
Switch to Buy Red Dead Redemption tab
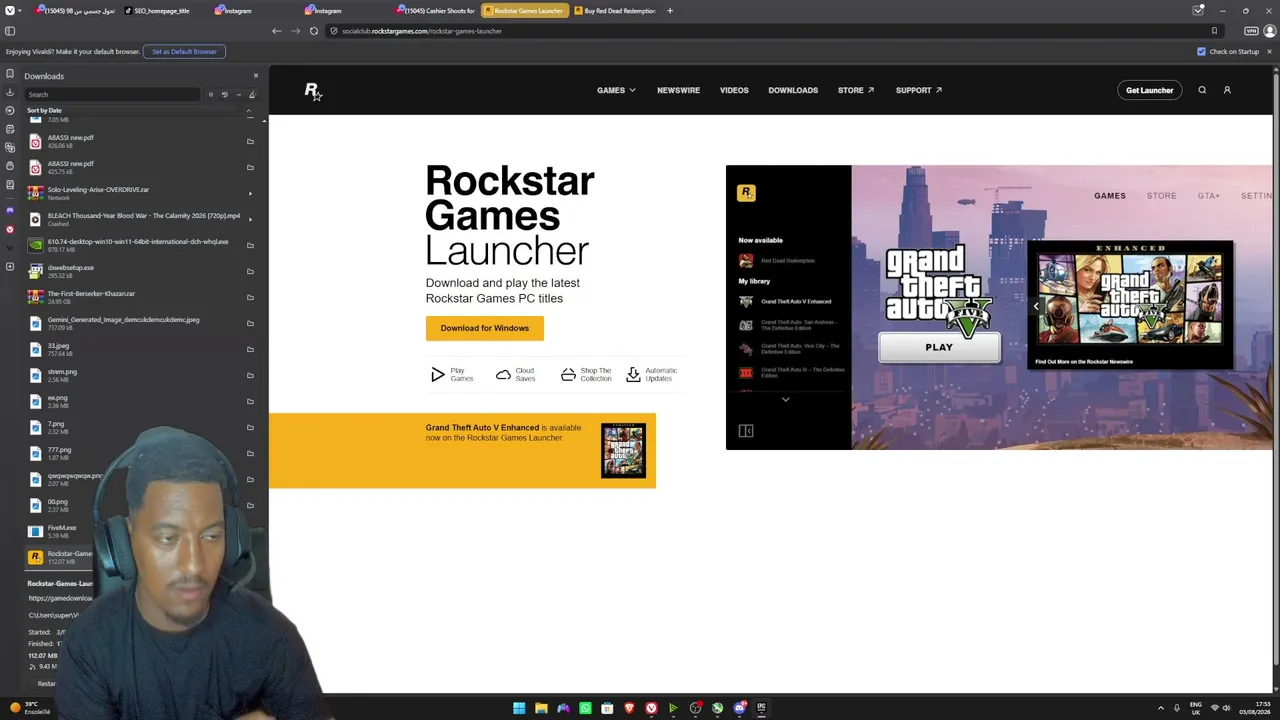(616, 11)
